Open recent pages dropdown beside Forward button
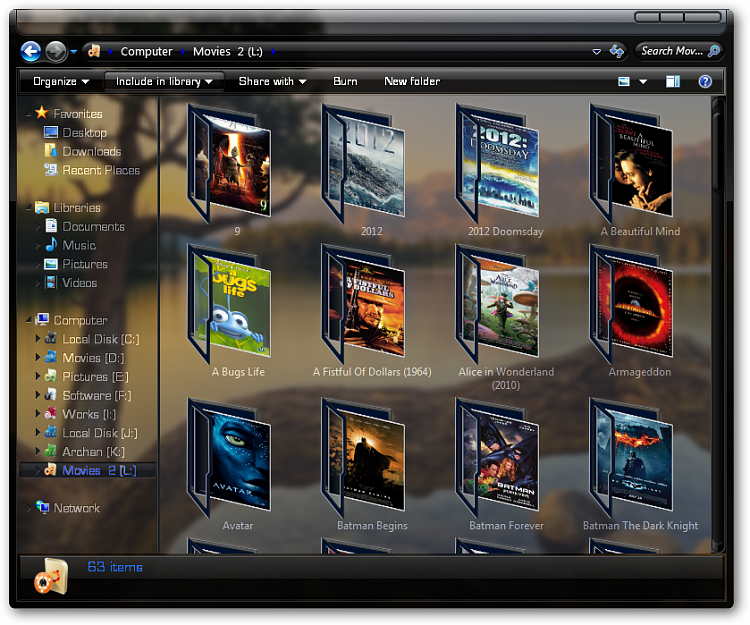The width and height of the screenshot is (750, 625). pyautogui.click(x=74, y=51)
